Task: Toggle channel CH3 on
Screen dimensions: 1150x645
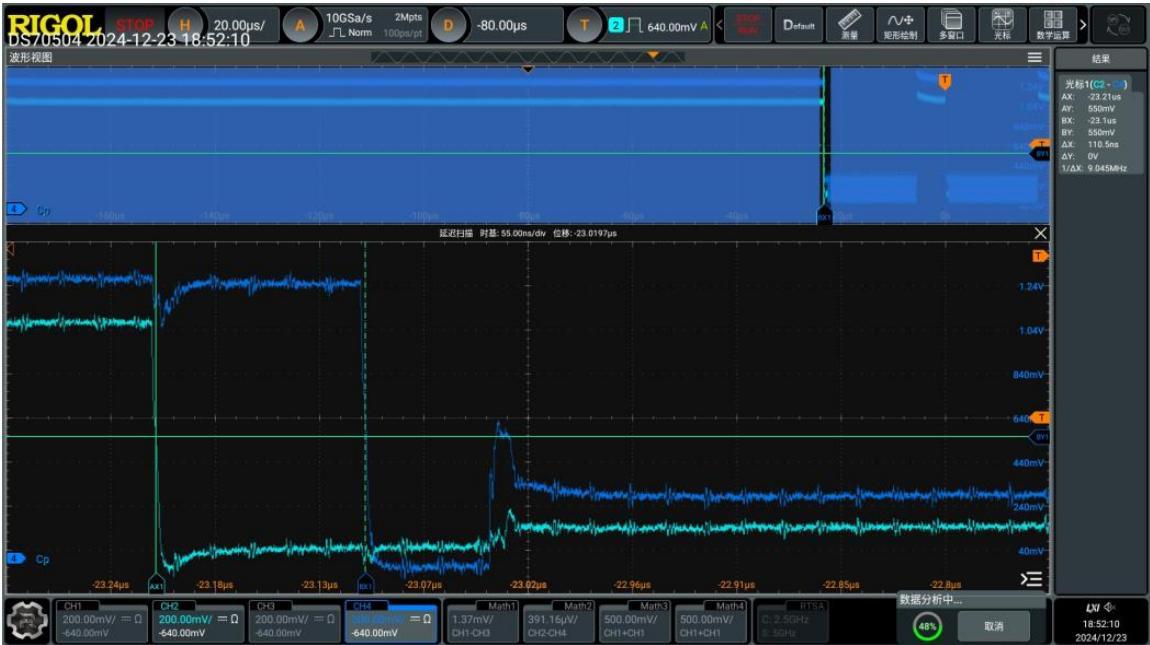Action: [x=294, y=621]
